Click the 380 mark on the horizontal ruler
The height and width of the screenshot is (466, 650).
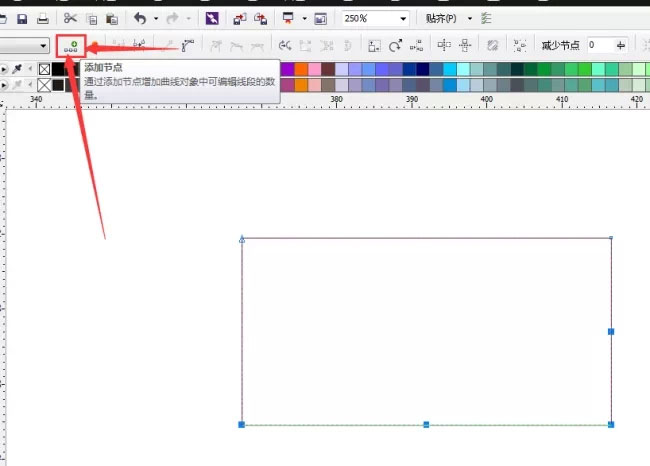(337, 100)
